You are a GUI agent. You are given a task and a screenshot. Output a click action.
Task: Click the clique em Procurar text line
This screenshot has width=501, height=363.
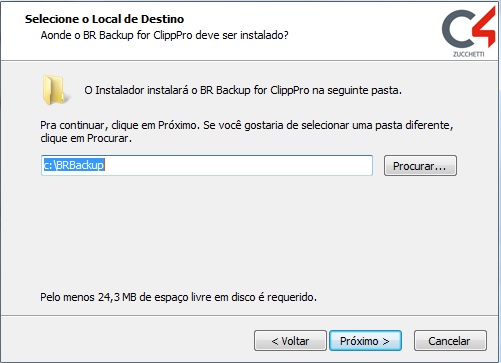pyautogui.click(x=86, y=138)
